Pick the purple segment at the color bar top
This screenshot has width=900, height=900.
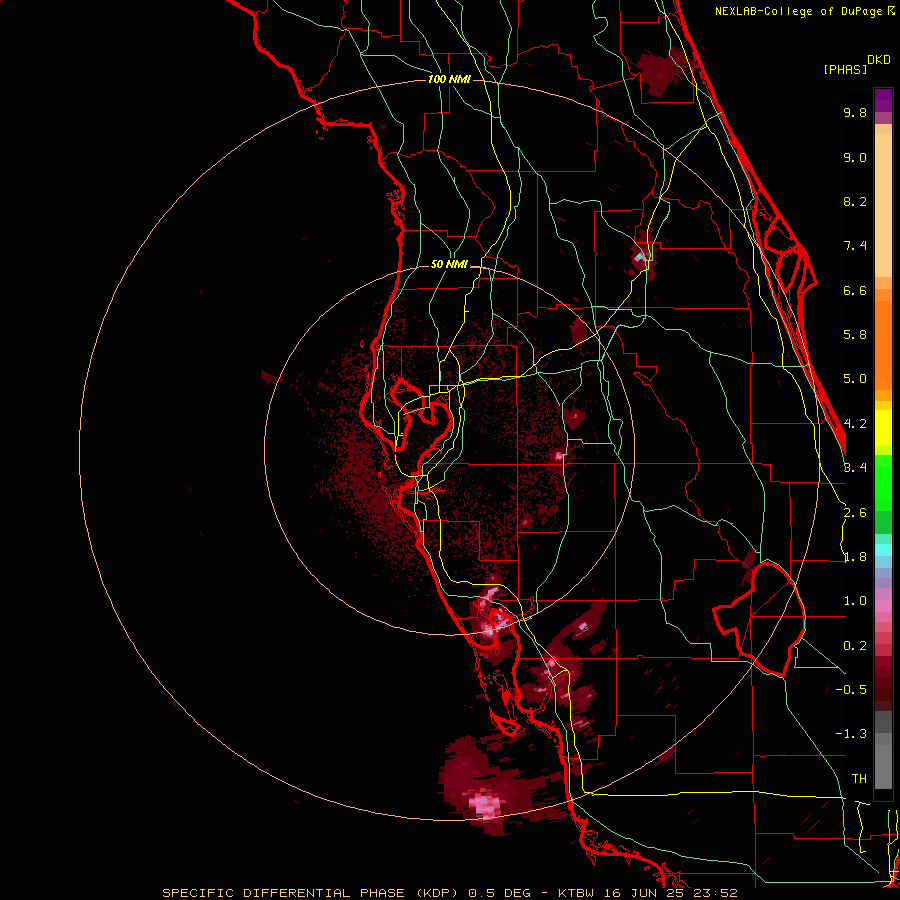[x=883, y=100]
